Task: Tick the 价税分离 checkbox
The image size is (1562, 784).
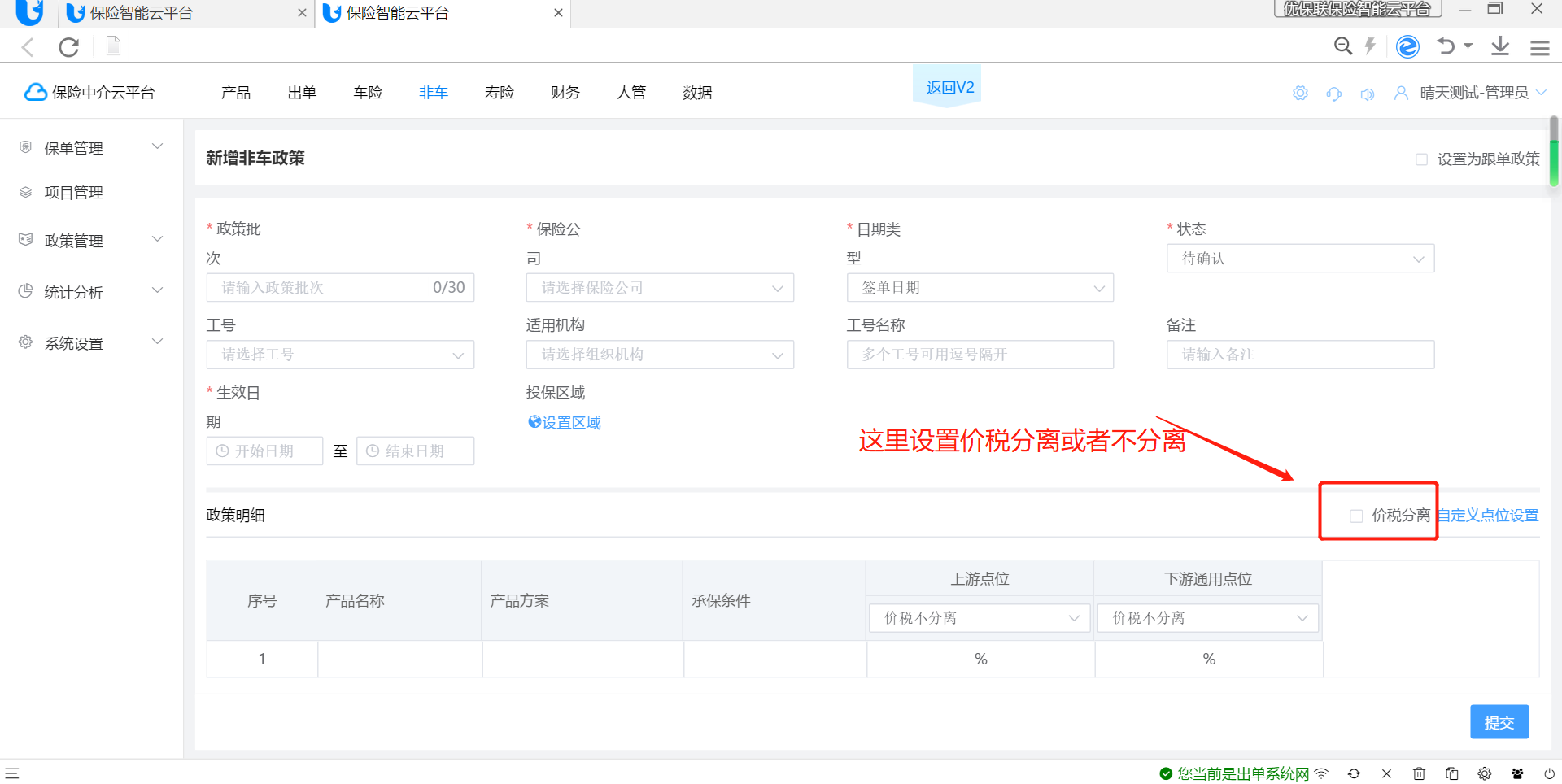Action: (1356, 516)
